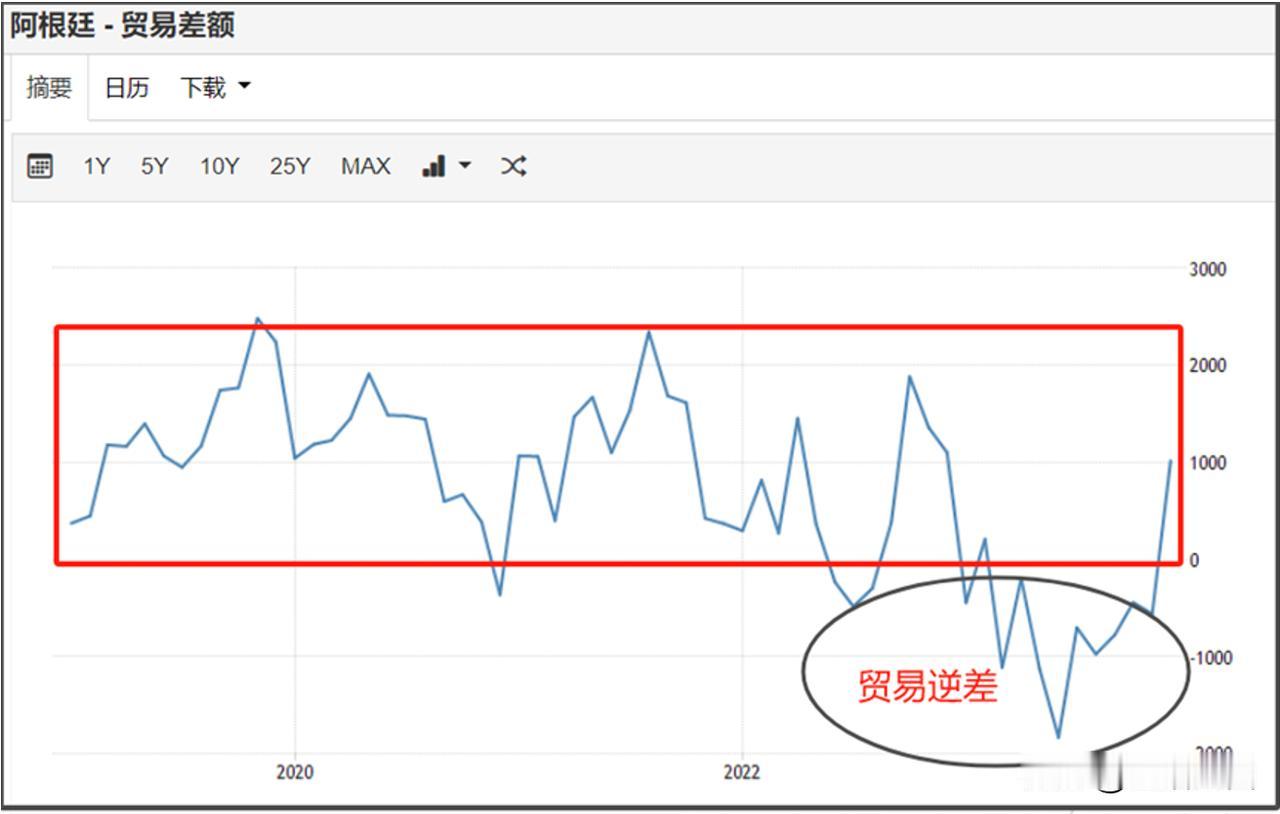Select the 10Y time range
The image size is (1280, 814).
pos(219,166)
